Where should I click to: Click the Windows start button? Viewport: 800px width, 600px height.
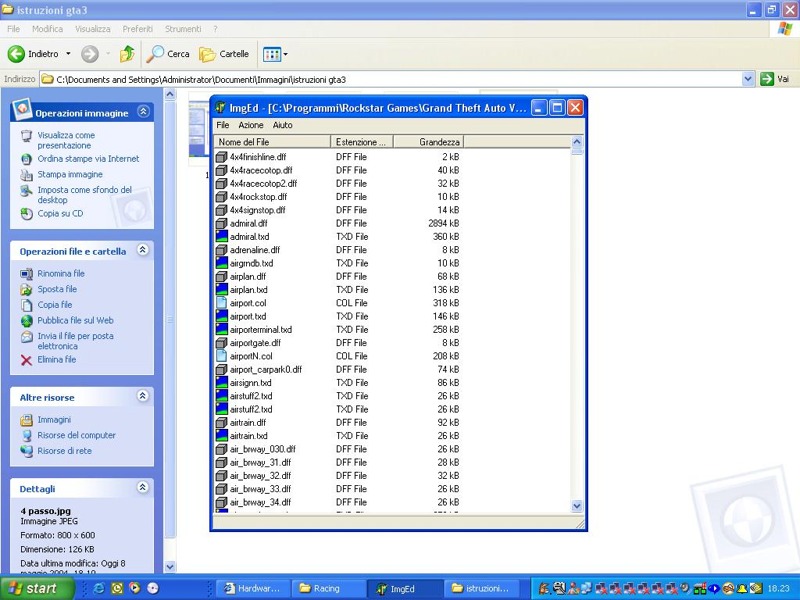37,588
